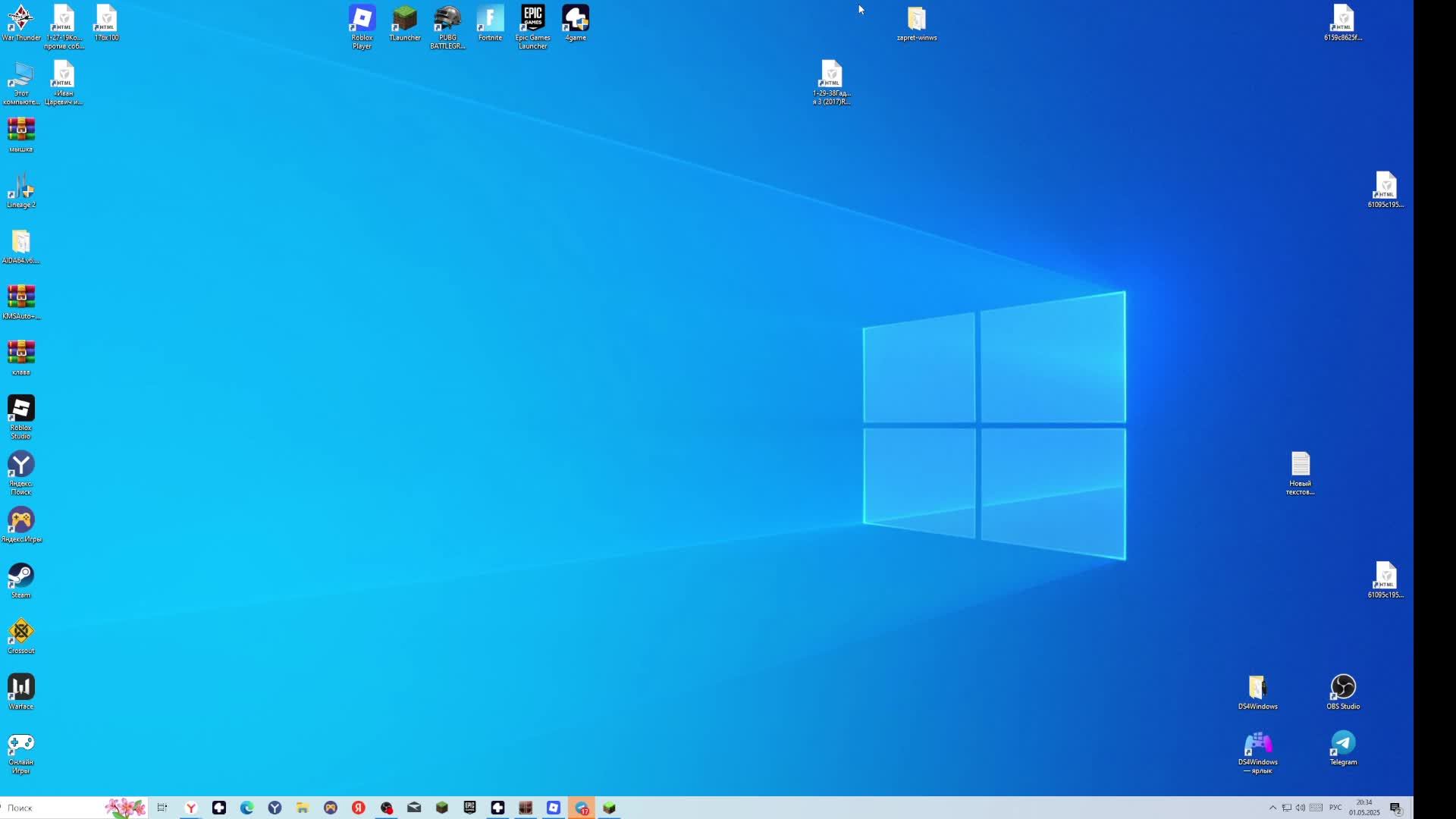Click the Warface desktop shortcut
Image resolution: width=1456 pixels, height=819 pixels.
(20, 687)
